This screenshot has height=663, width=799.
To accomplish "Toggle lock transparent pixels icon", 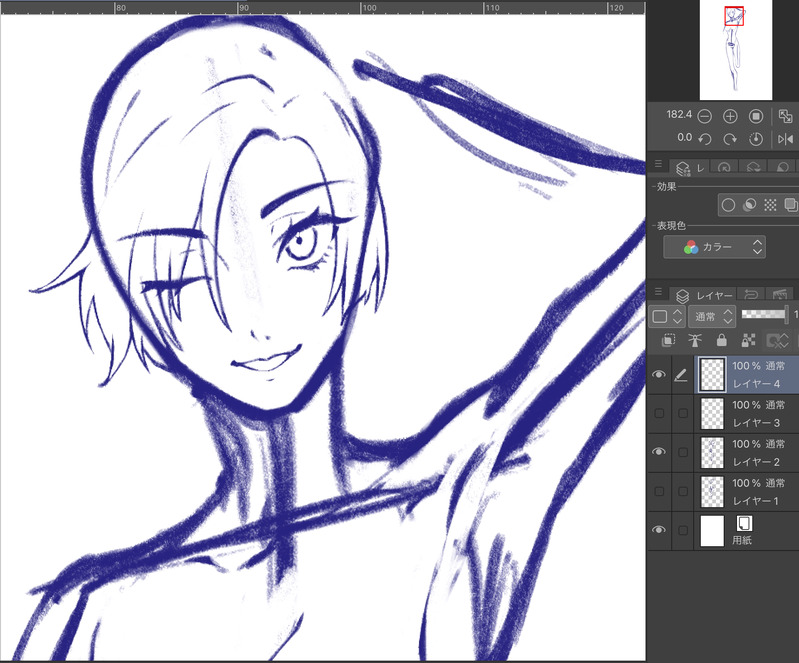I will coord(748,340).
